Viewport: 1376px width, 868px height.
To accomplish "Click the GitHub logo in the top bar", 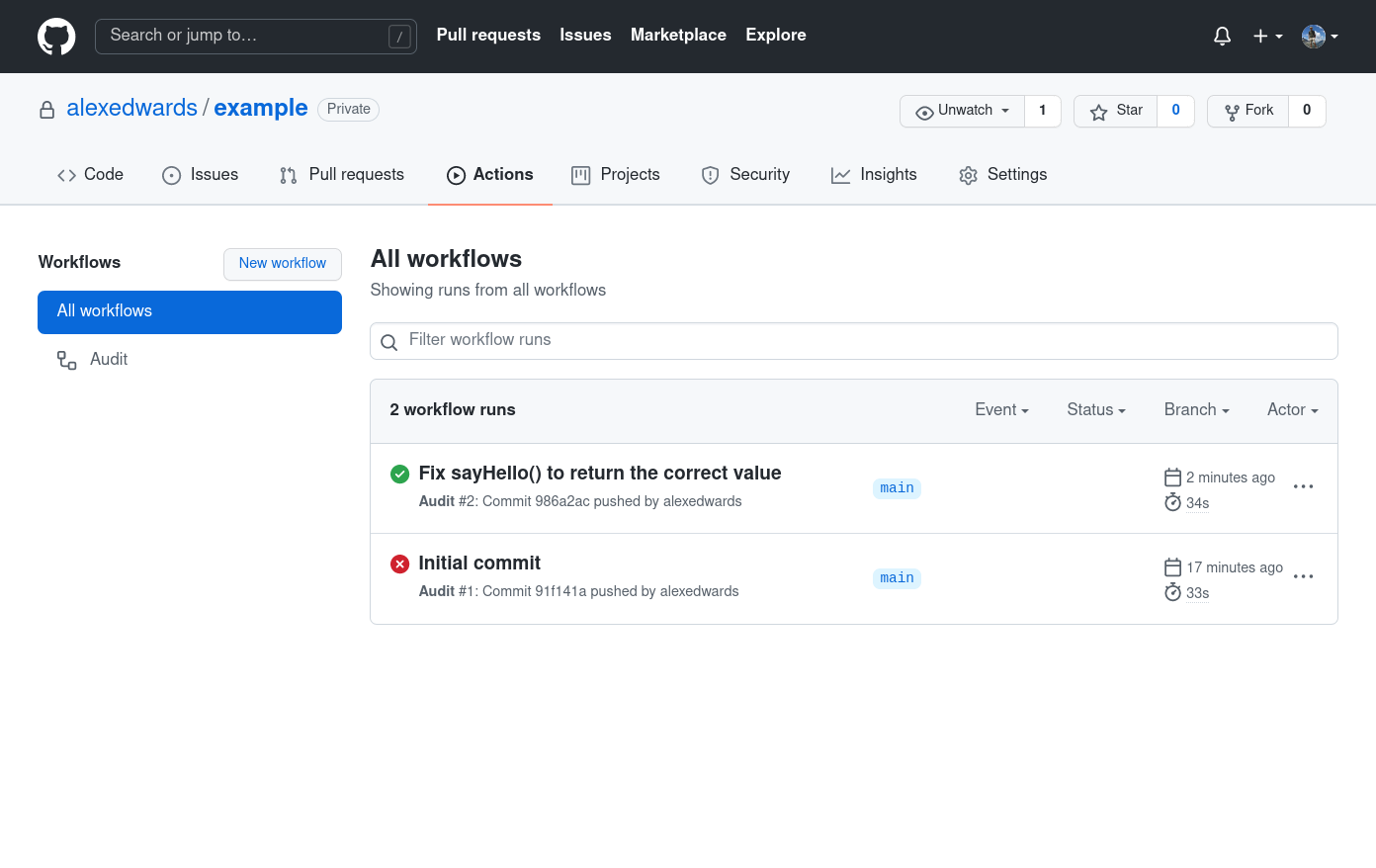I will coord(56,36).
